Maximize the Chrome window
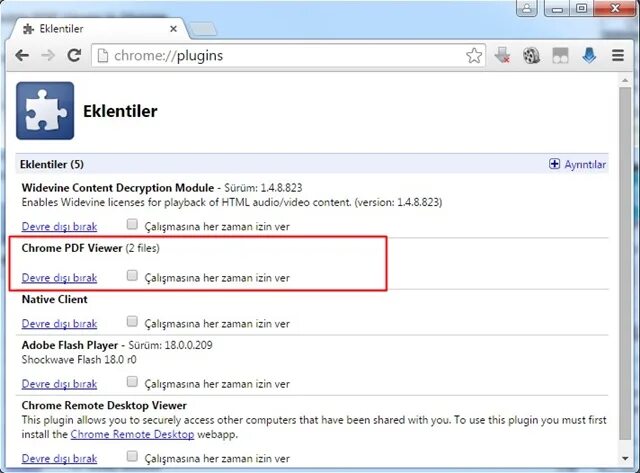The height and width of the screenshot is (473, 640). (x=581, y=8)
